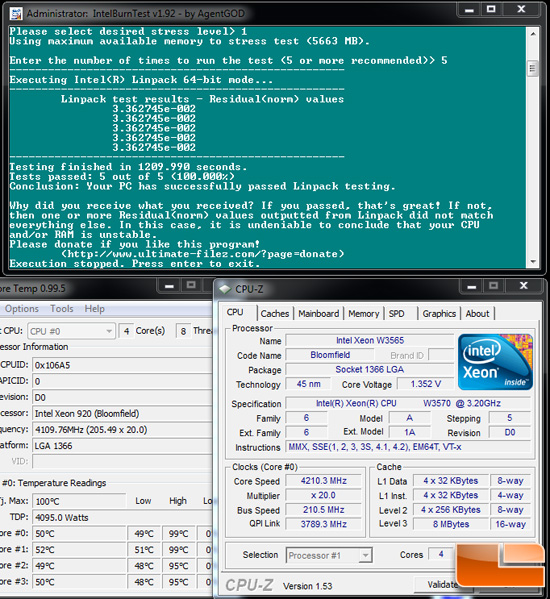Click the CPU-Z title bar icon
The width and height of the screenshot is (550, 599).
pyautogui.click(x=225, y=289)
